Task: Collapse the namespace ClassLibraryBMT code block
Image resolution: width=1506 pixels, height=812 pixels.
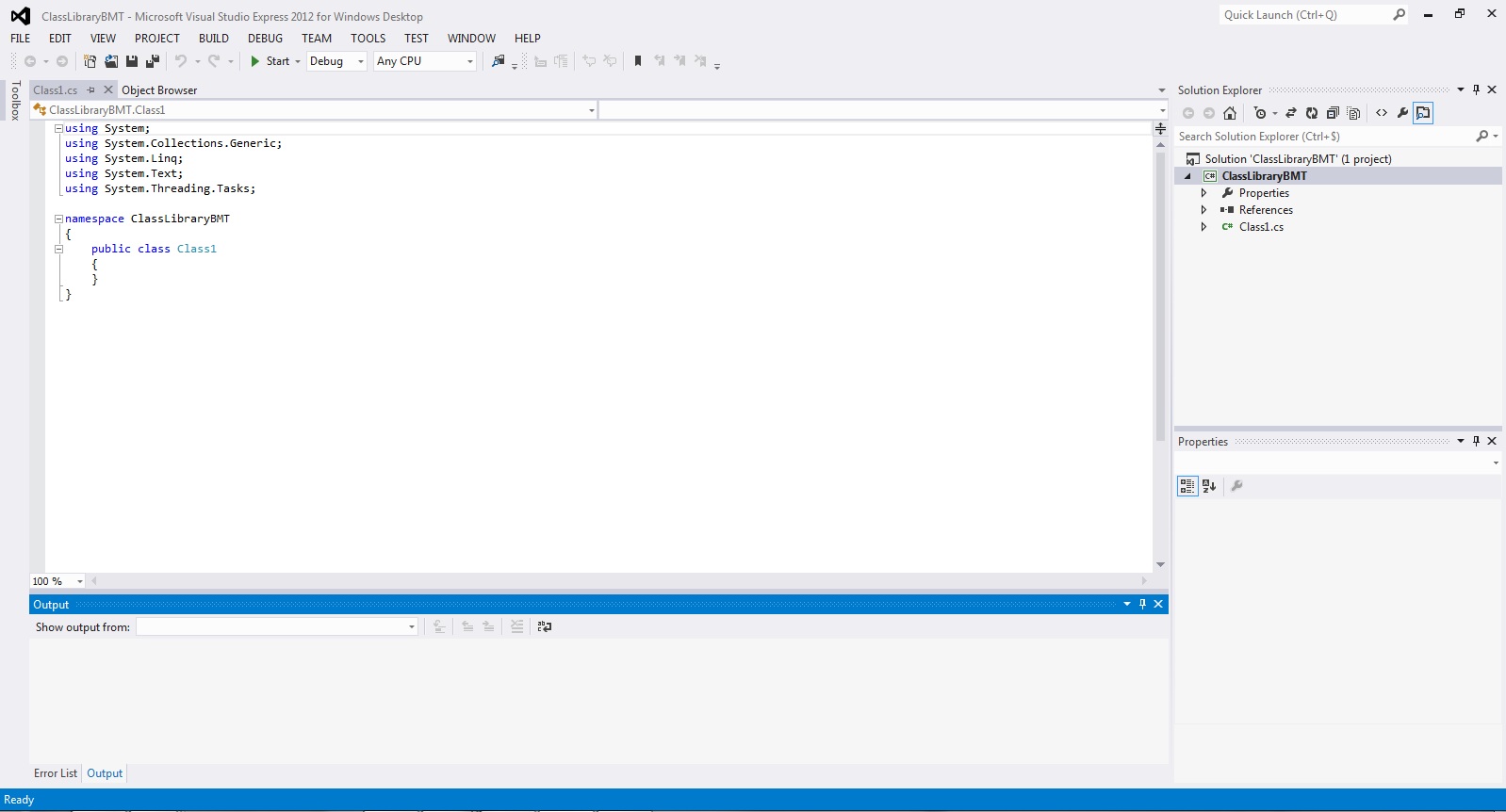Action: (58, 219)
